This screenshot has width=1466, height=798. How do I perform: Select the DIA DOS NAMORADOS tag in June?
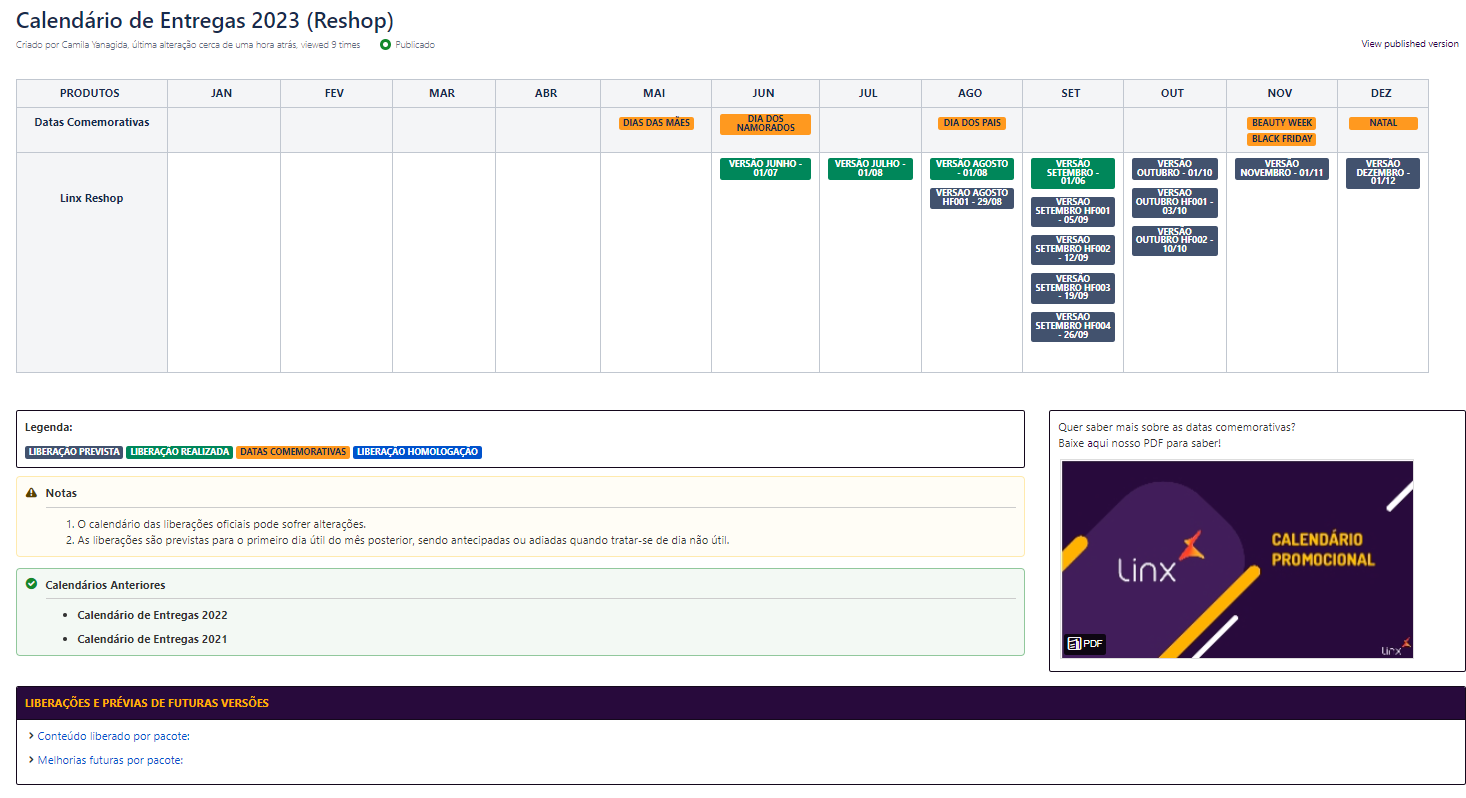pyautogui.click(x=765, y=124)
